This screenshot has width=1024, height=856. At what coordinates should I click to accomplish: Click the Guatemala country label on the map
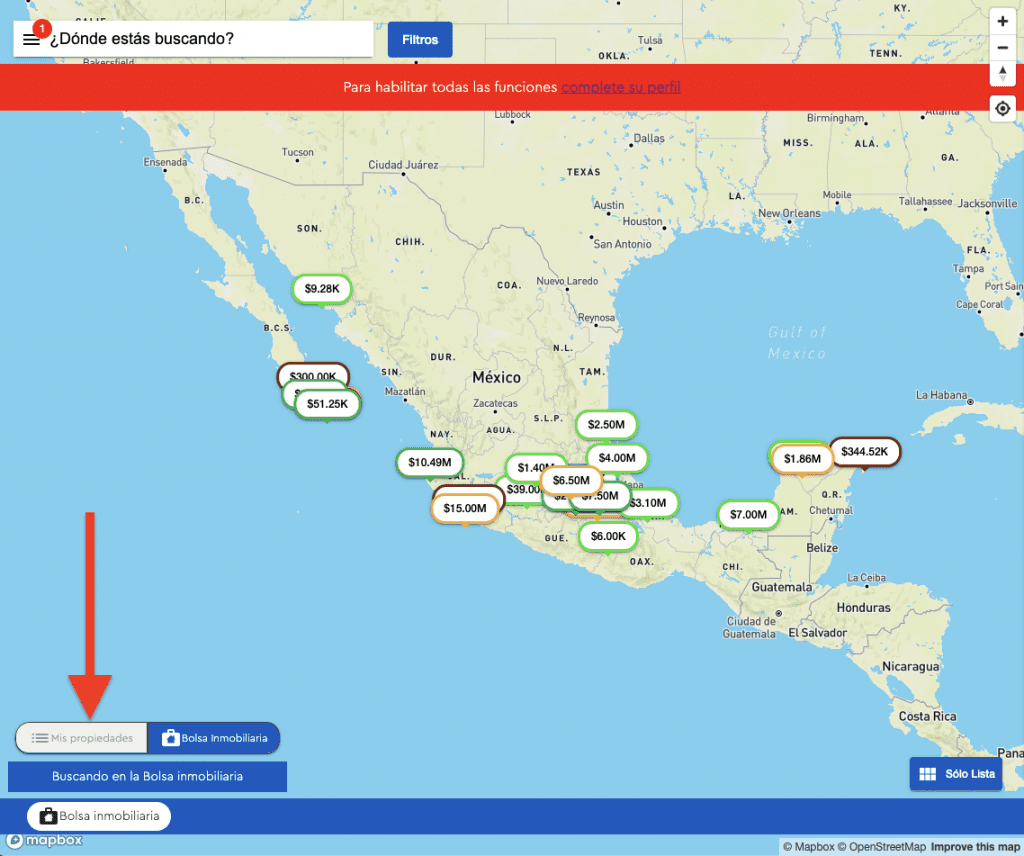click(x=782, y=587)
